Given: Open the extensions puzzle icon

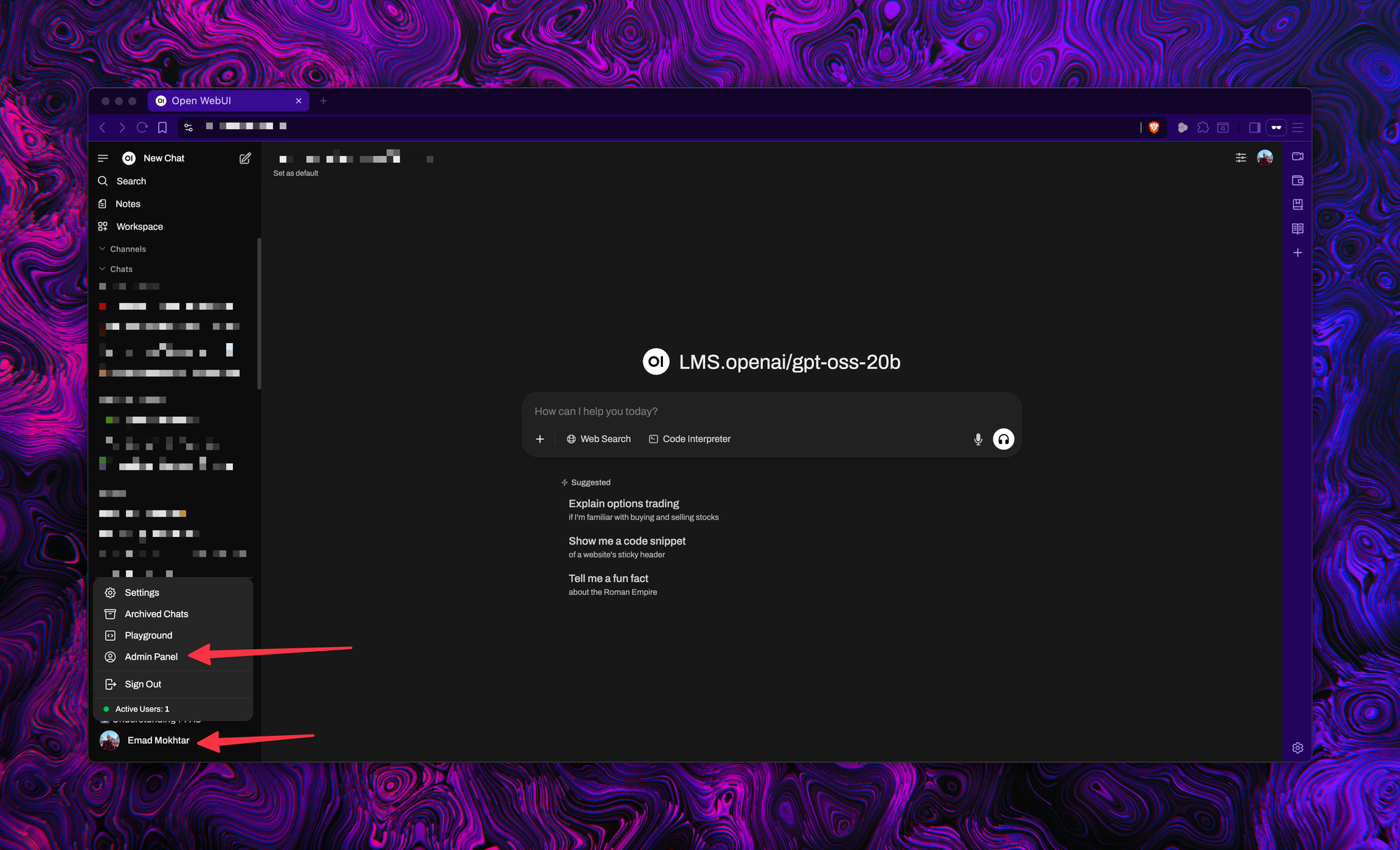Looking at the screenshot, I should pos(1203,127).
